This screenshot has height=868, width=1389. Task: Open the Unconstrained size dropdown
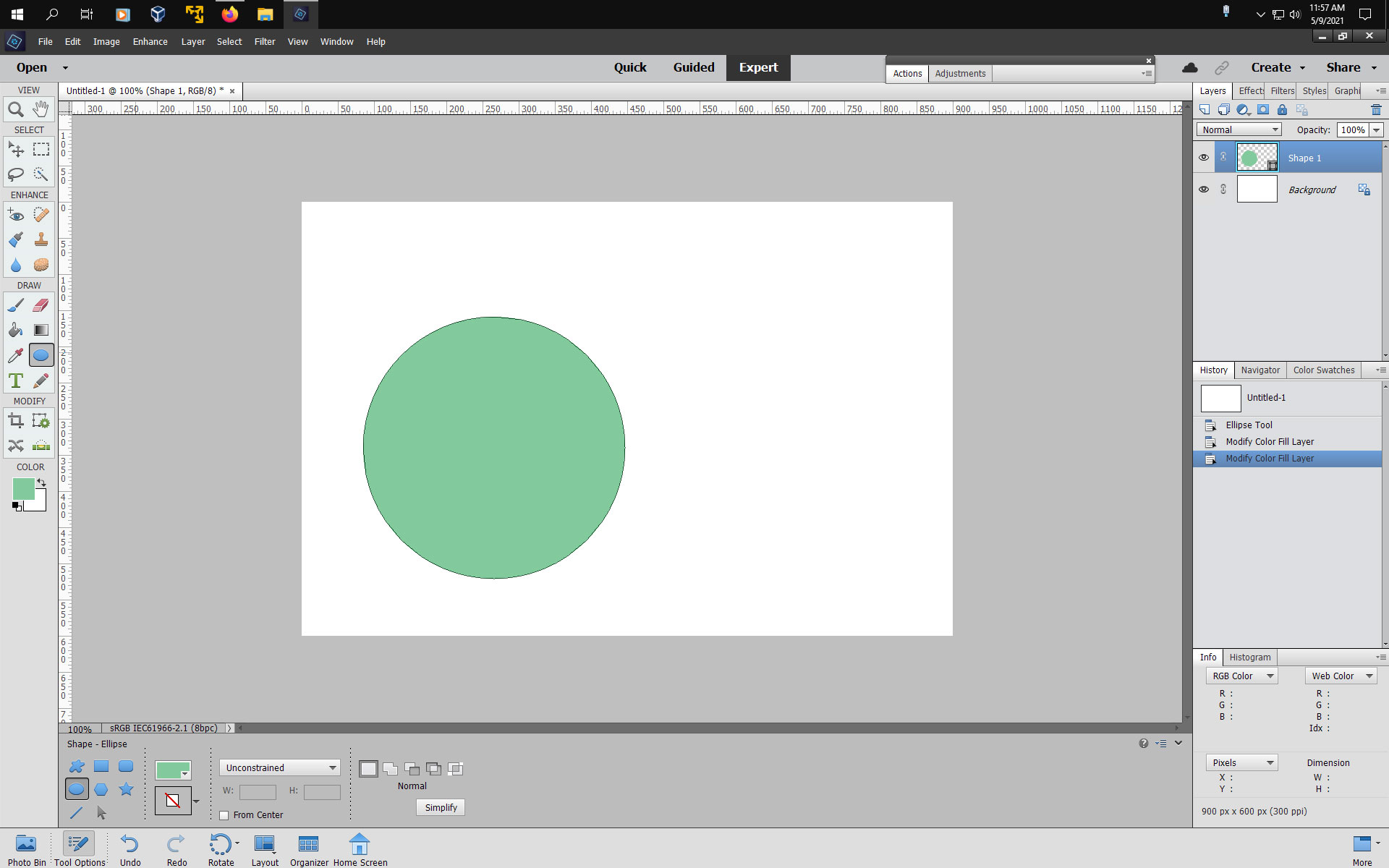[280, 767]
